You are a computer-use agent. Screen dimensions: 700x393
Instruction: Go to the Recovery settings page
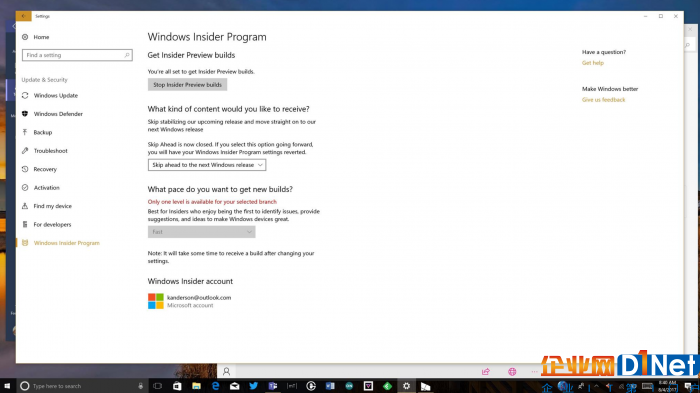point(39,169)
